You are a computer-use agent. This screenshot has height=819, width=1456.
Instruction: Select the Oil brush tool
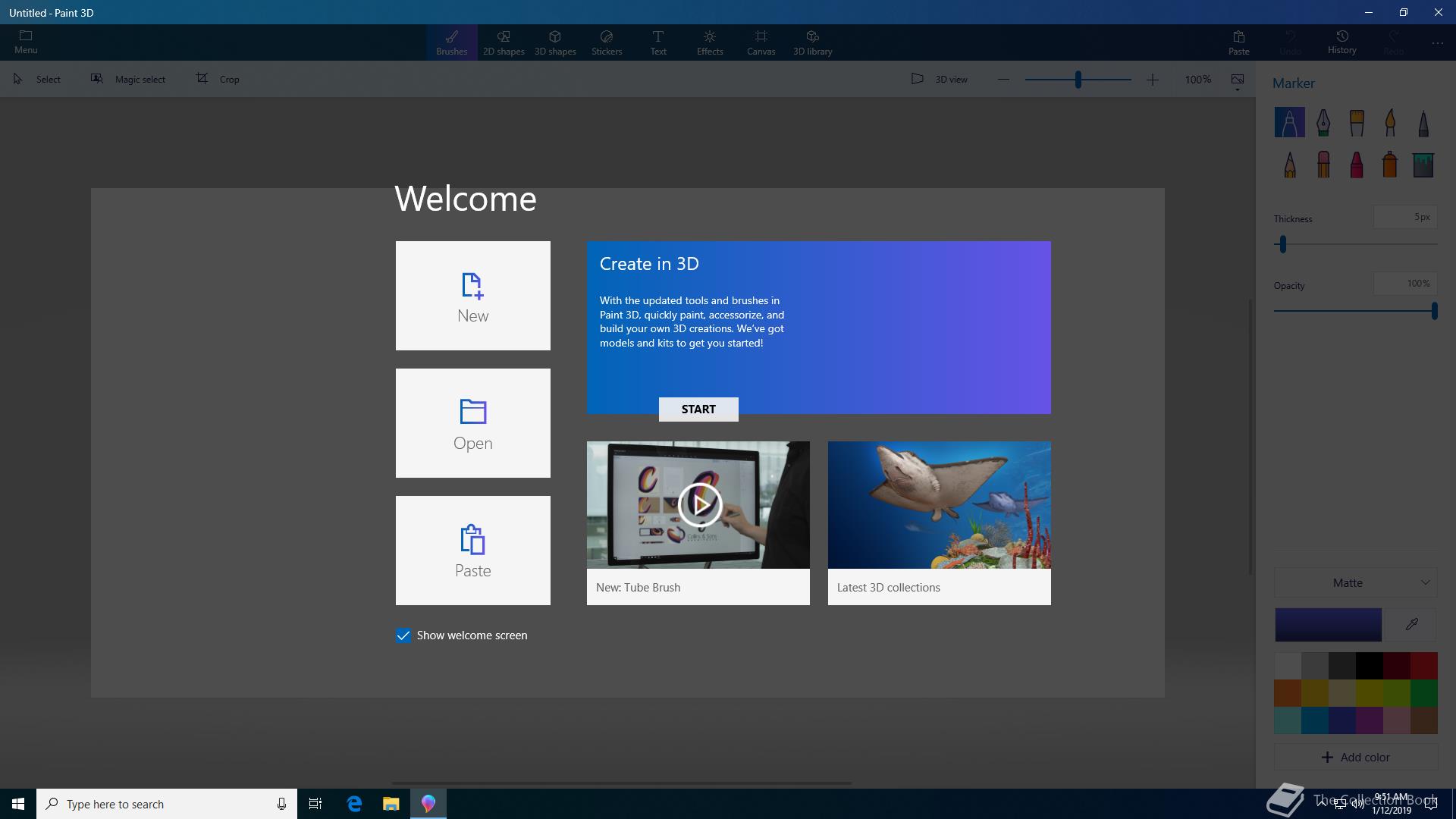[1357, 122]
